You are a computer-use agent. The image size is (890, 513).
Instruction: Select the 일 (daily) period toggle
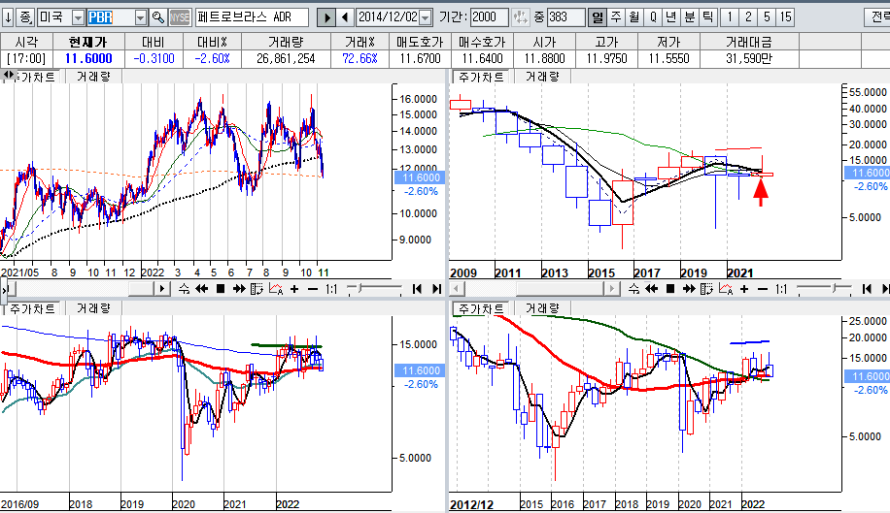click(x=597, y=18)
